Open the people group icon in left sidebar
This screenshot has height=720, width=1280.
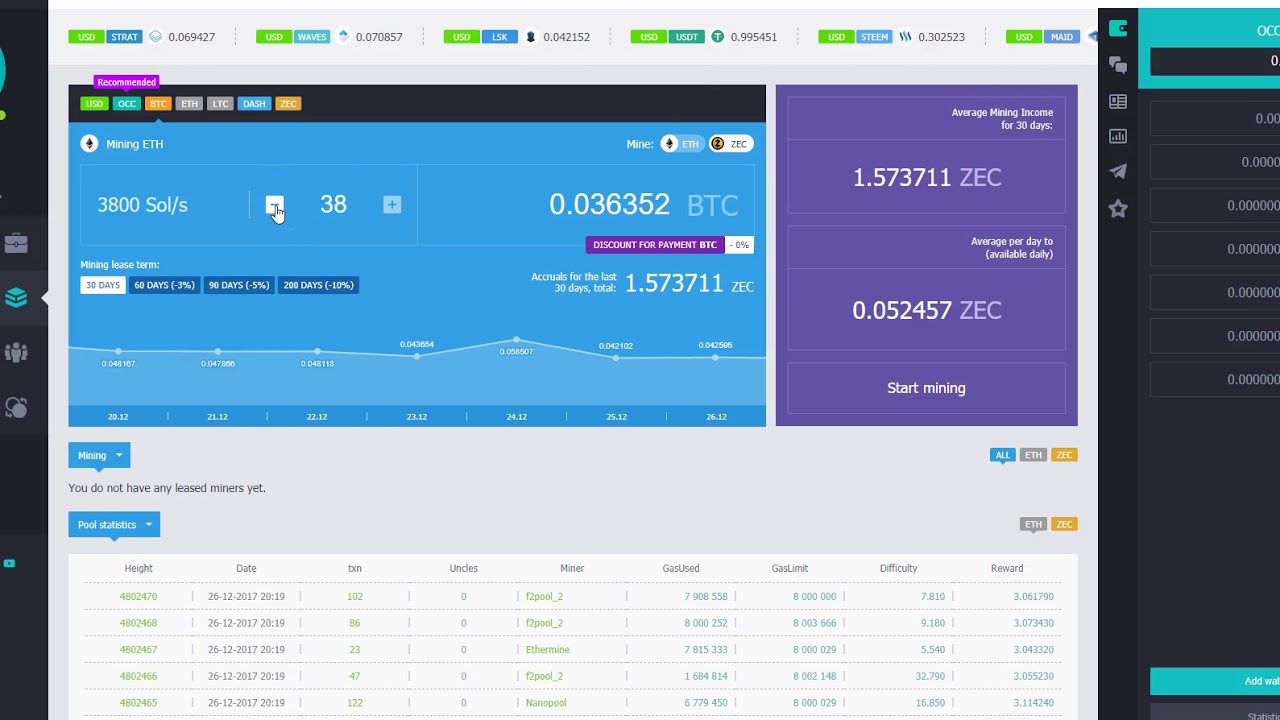[16, 352]
